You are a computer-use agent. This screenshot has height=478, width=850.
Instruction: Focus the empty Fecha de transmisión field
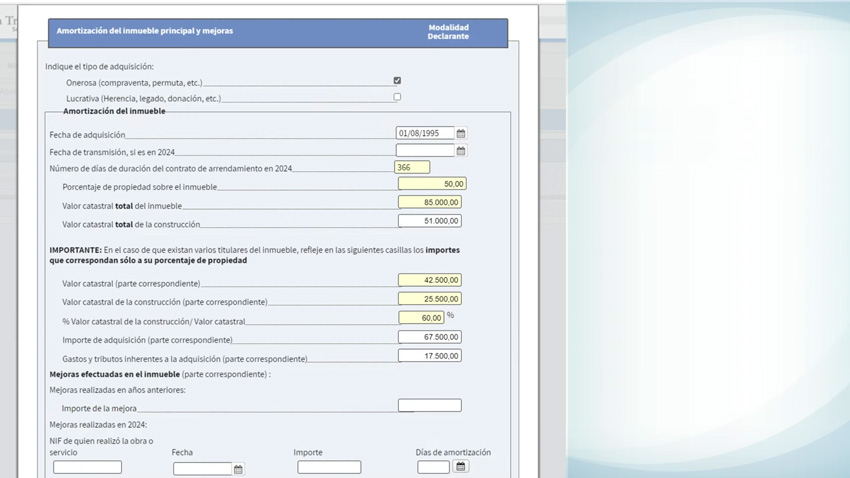425,151
